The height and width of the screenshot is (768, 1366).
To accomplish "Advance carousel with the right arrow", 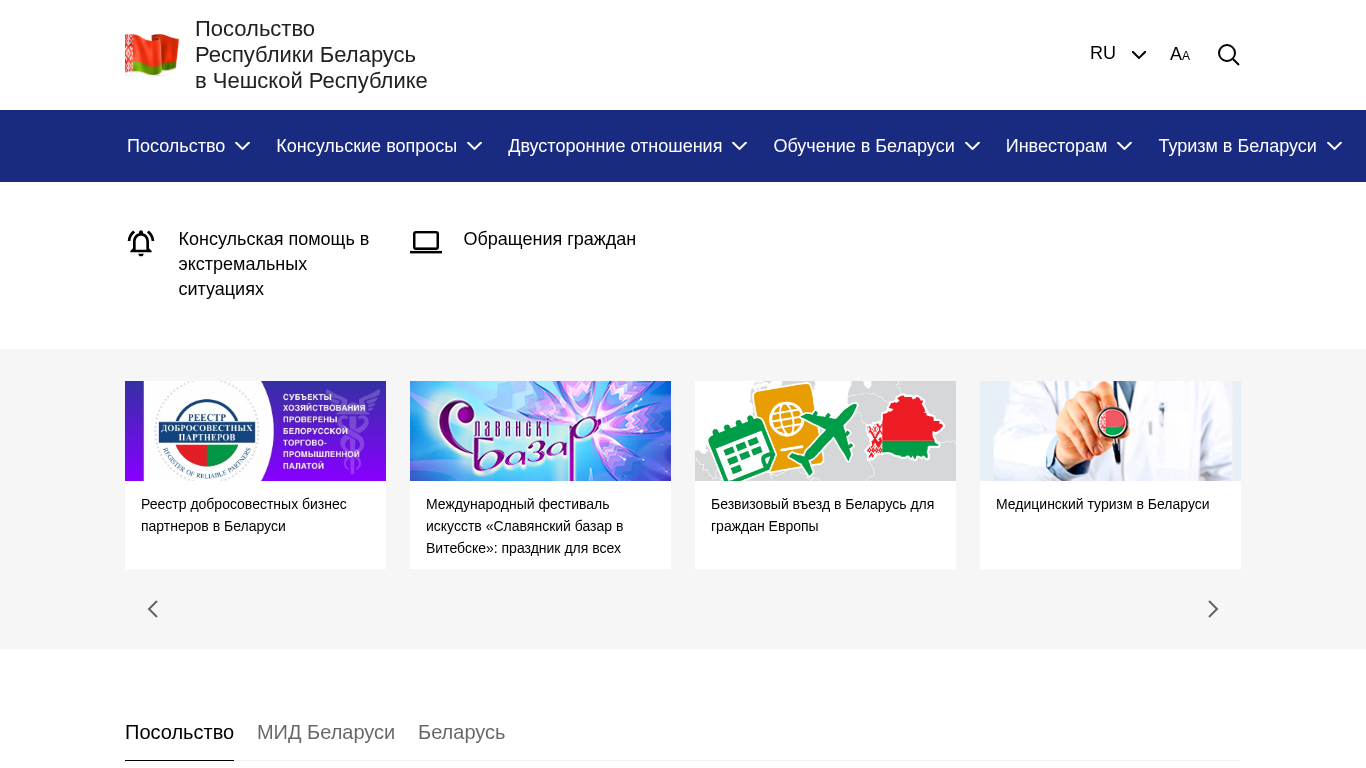I will point(1213,609).
